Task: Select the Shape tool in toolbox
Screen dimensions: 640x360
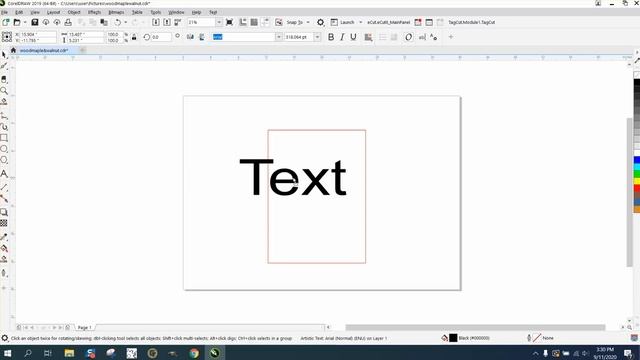Action: click(x=4, y=66)
